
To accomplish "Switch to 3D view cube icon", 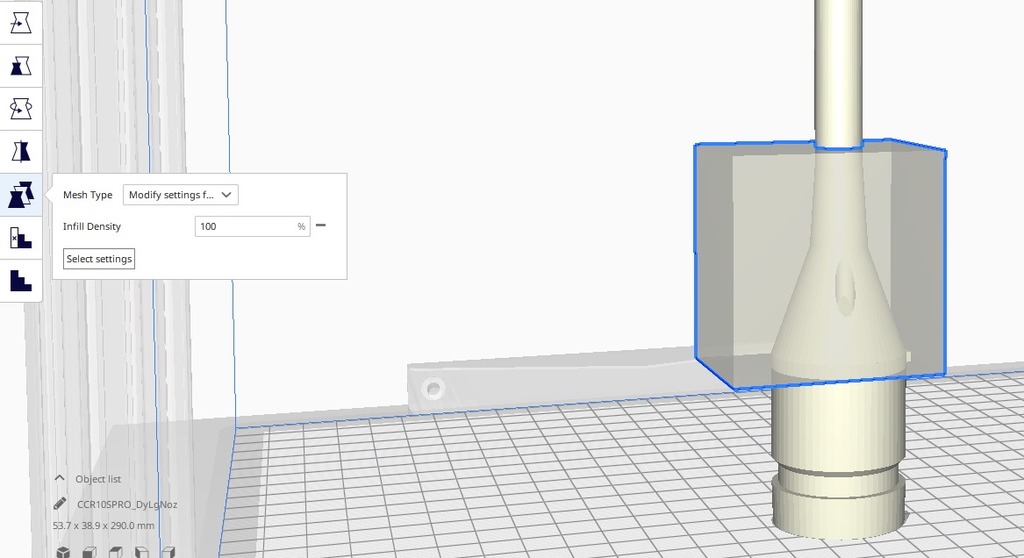I will coord(63,552).
